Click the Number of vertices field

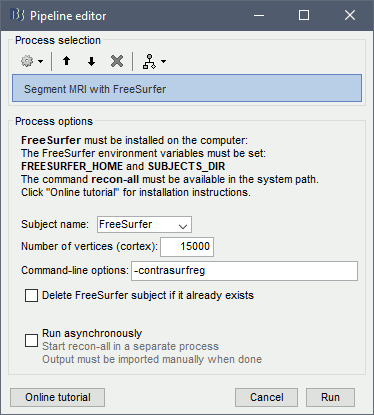click(187, 247)
